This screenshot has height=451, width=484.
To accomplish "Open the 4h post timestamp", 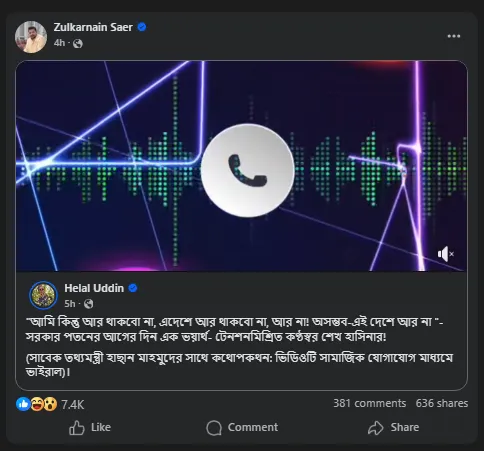I will click(x=59, y=43).
